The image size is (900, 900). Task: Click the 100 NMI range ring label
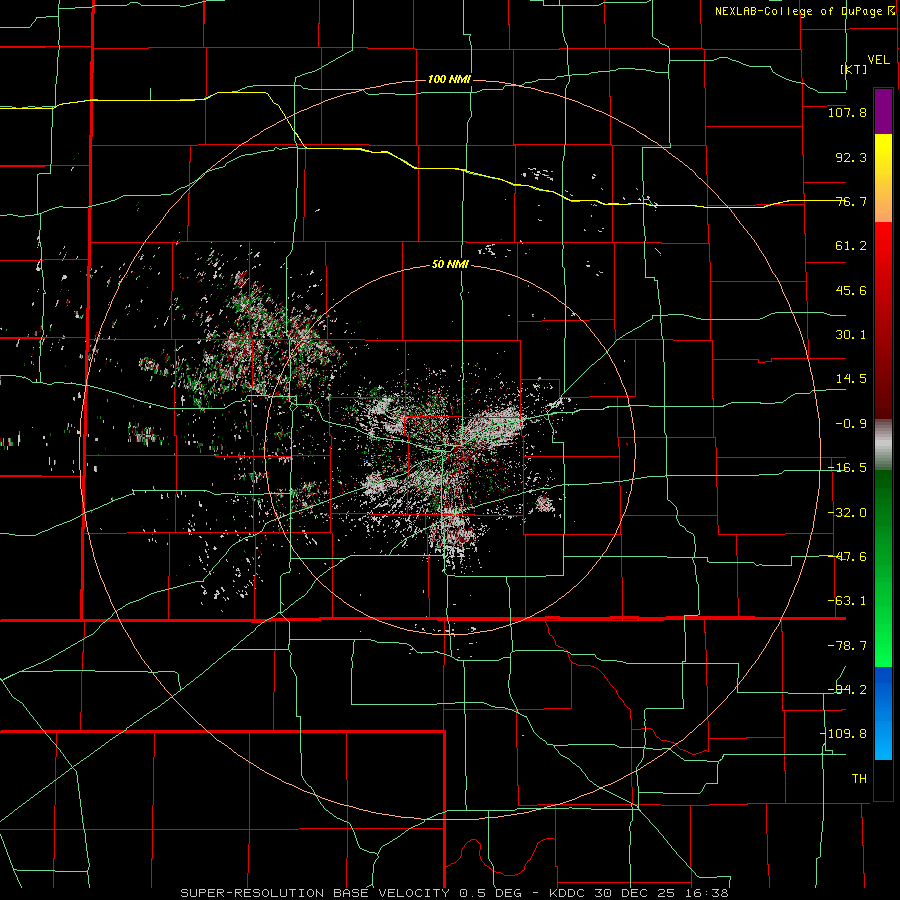click(x=449, y=79)
